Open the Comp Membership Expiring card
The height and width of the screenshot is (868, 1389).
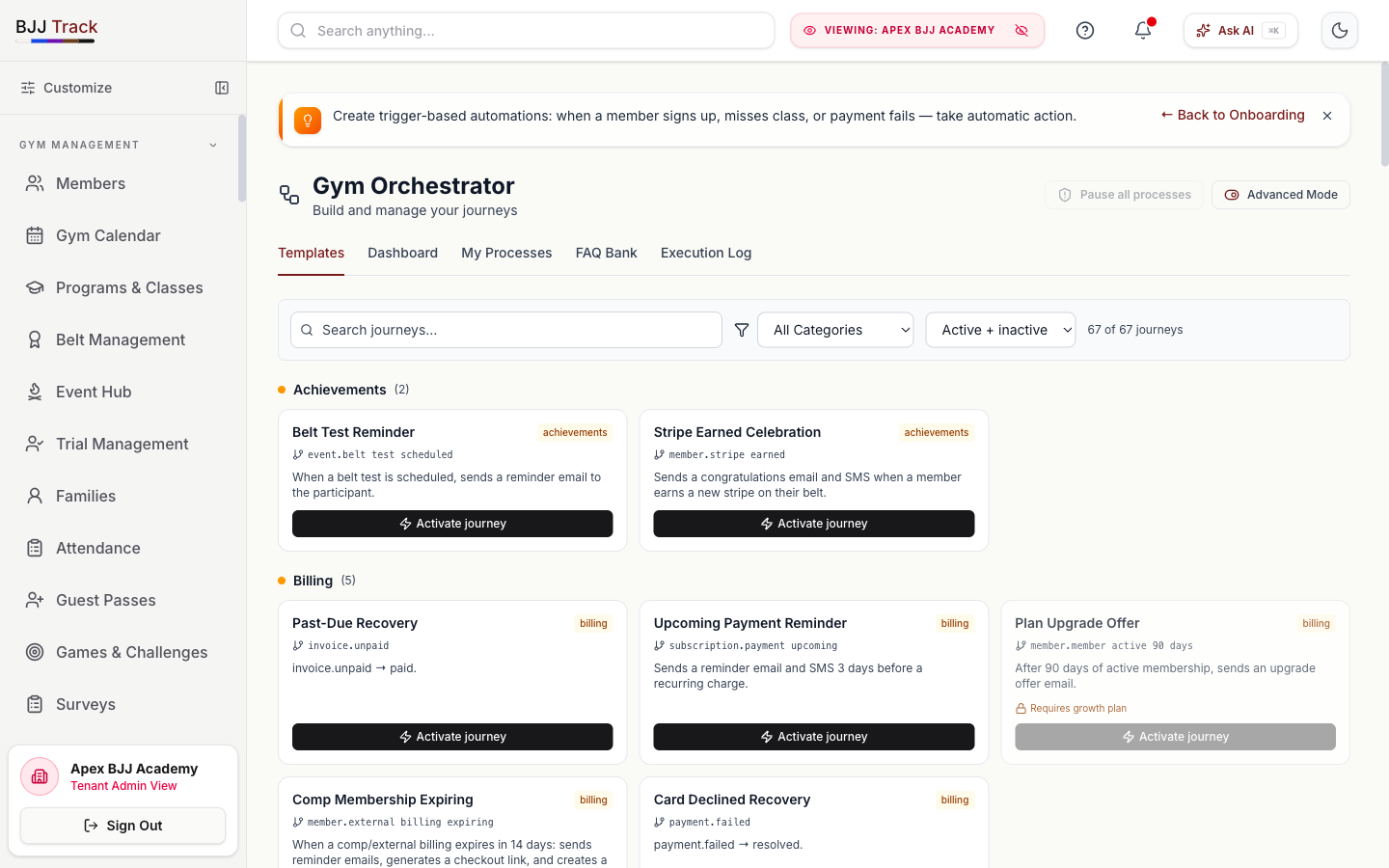[x=452, y=823]
